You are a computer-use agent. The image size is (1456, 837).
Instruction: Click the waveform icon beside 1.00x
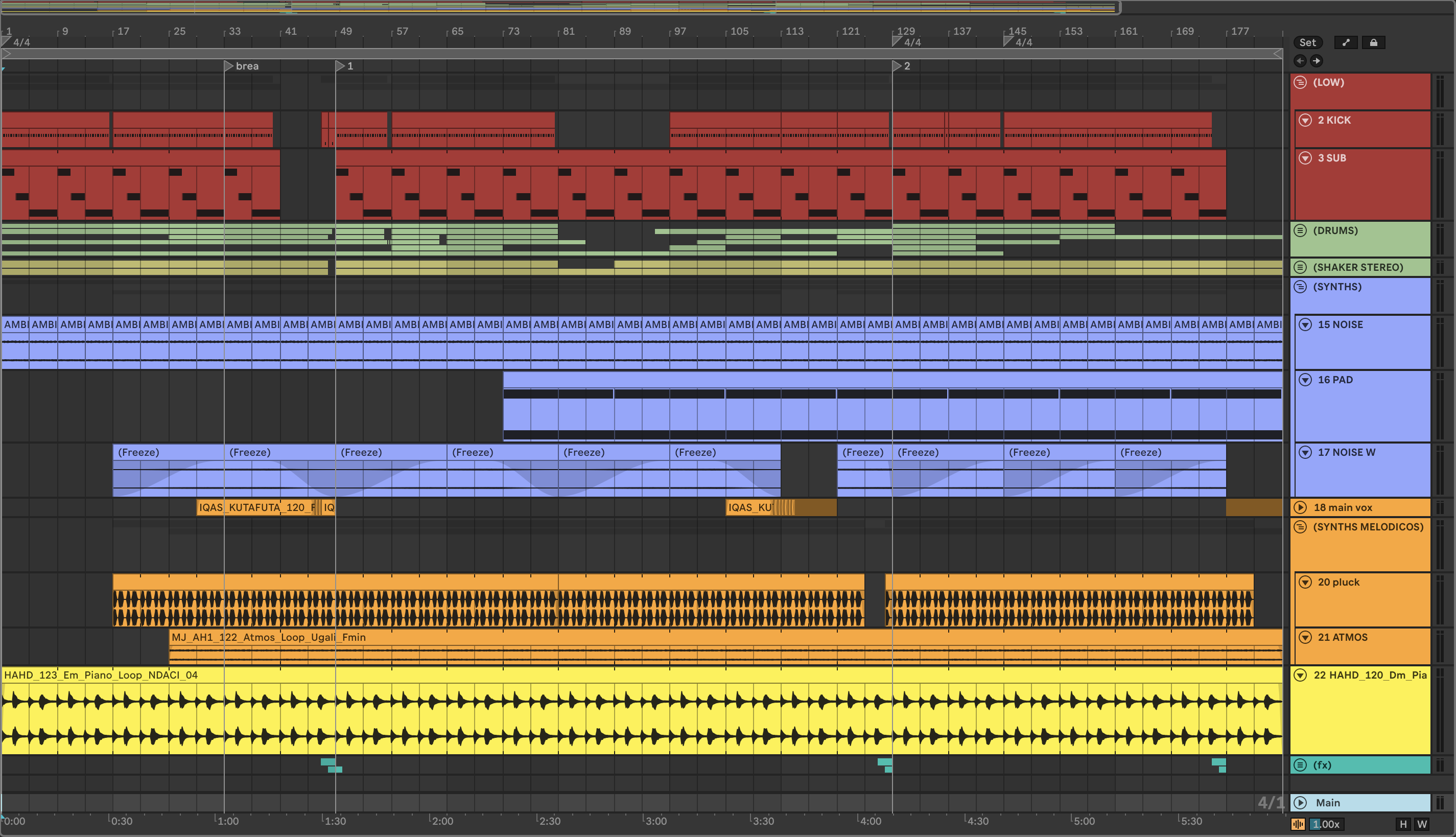[x=1298, y=824]
